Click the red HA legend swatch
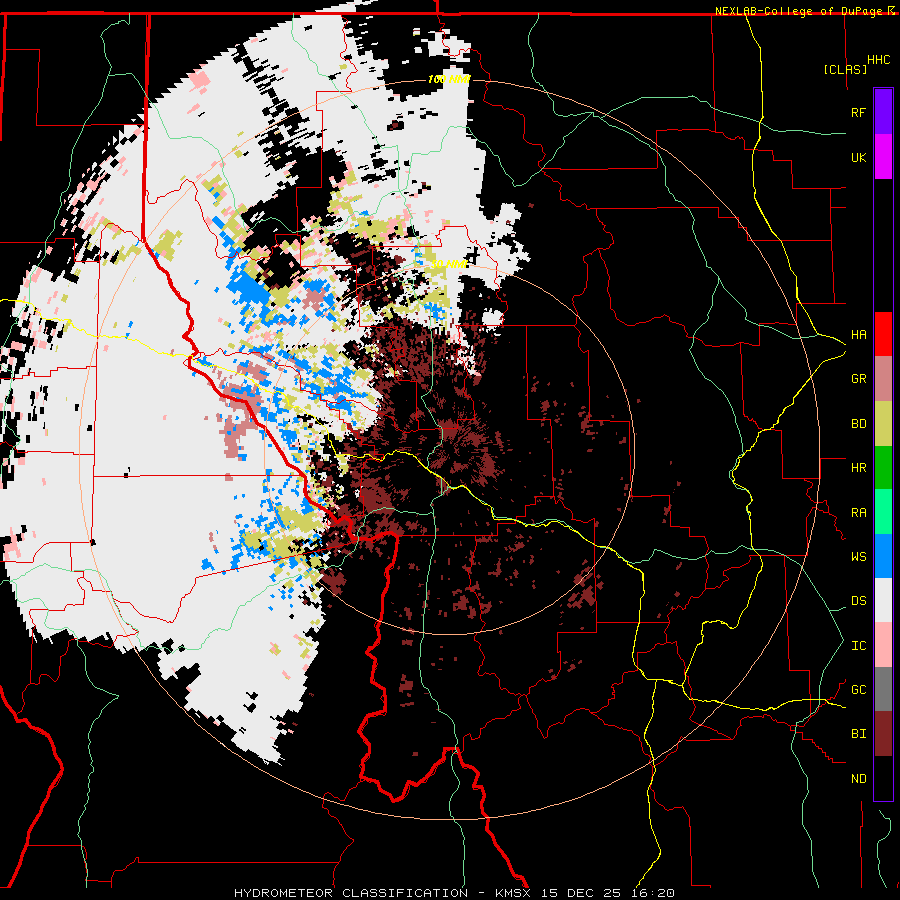Screen dimensions: 900x900 pyautogui.click(x=883, y=334)
